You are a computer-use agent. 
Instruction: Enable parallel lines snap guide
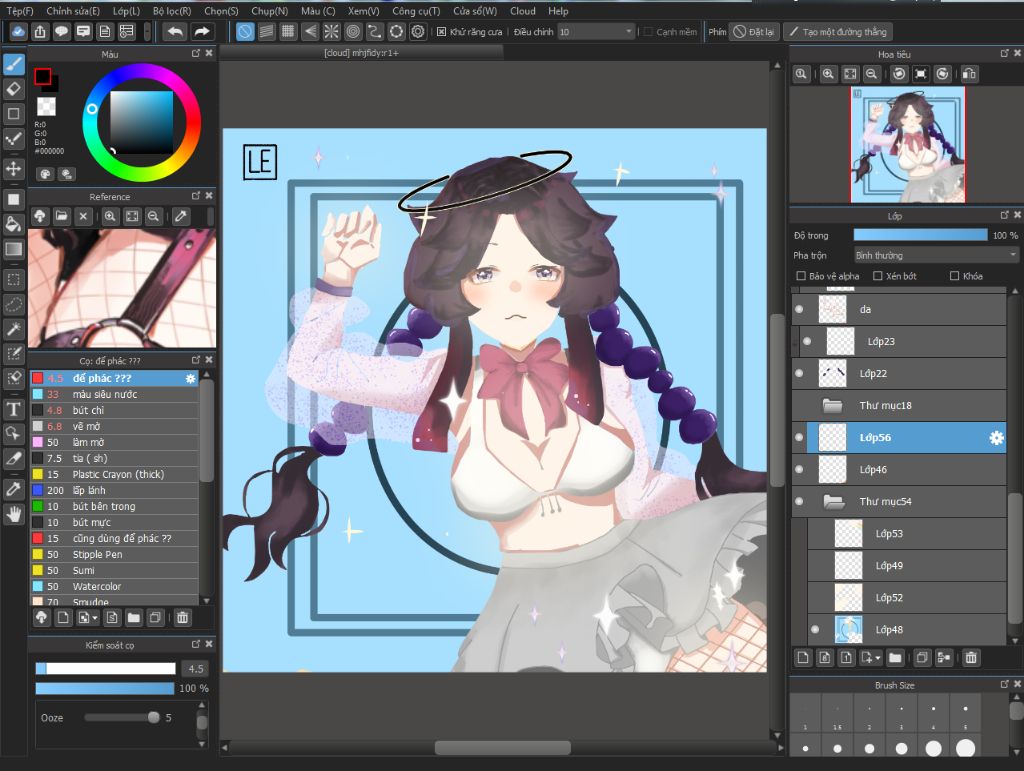point(266,31)
